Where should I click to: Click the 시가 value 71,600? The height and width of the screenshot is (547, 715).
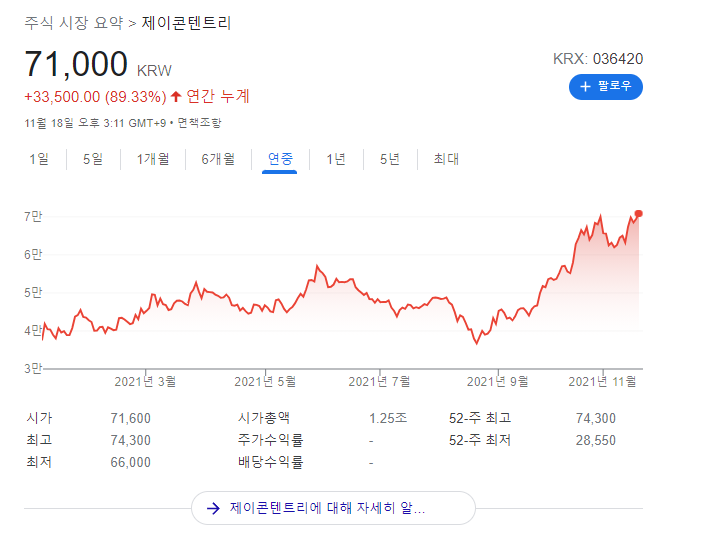point(130,418)
